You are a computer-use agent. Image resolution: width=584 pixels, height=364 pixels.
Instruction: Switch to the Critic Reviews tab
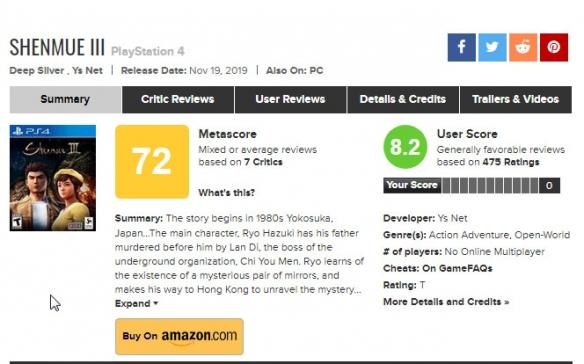(x=178, y=99)
